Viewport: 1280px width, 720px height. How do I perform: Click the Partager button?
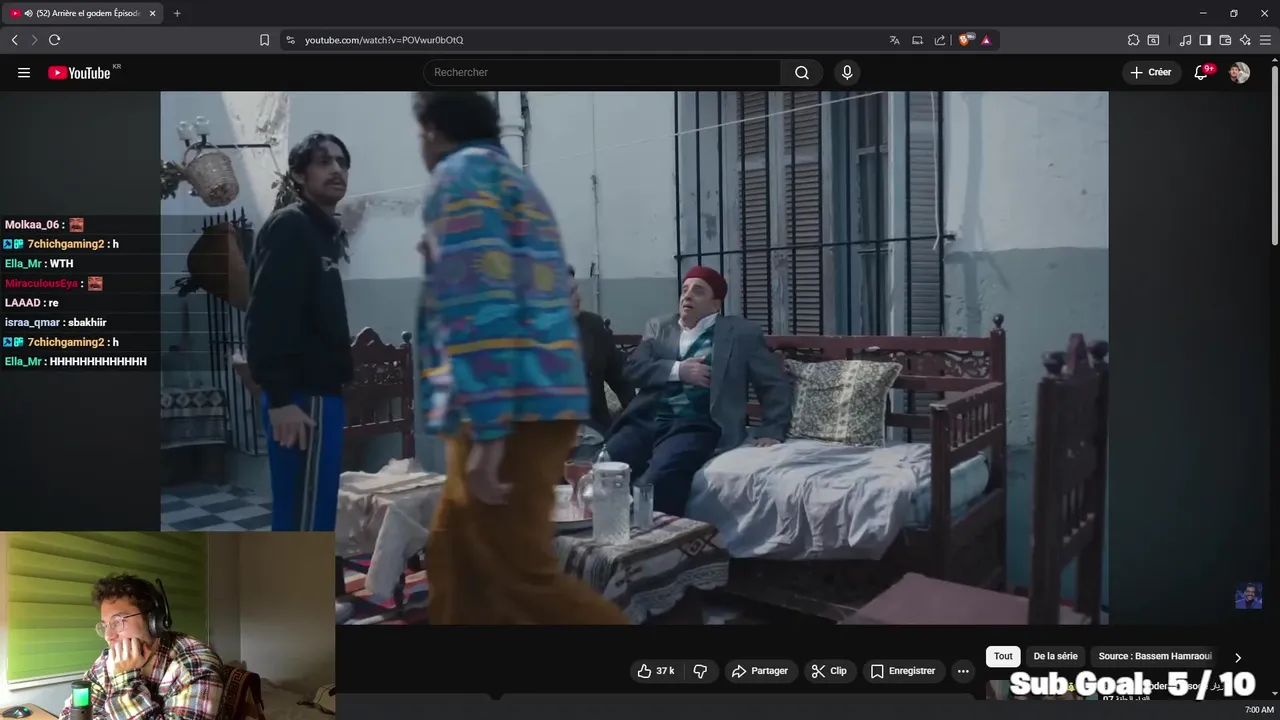(x=760, y=671)
